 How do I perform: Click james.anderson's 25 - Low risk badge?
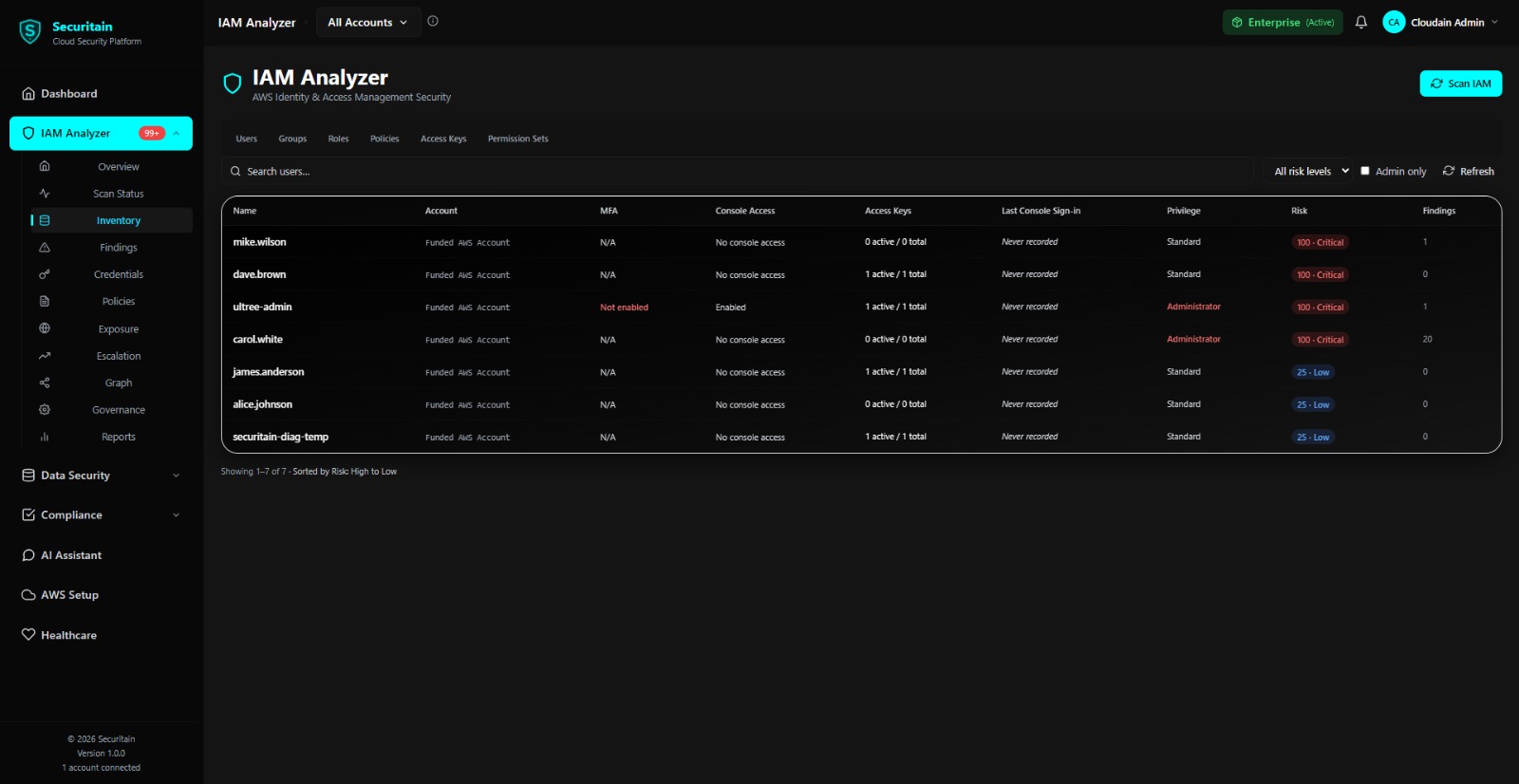(x=1313, y=372)
